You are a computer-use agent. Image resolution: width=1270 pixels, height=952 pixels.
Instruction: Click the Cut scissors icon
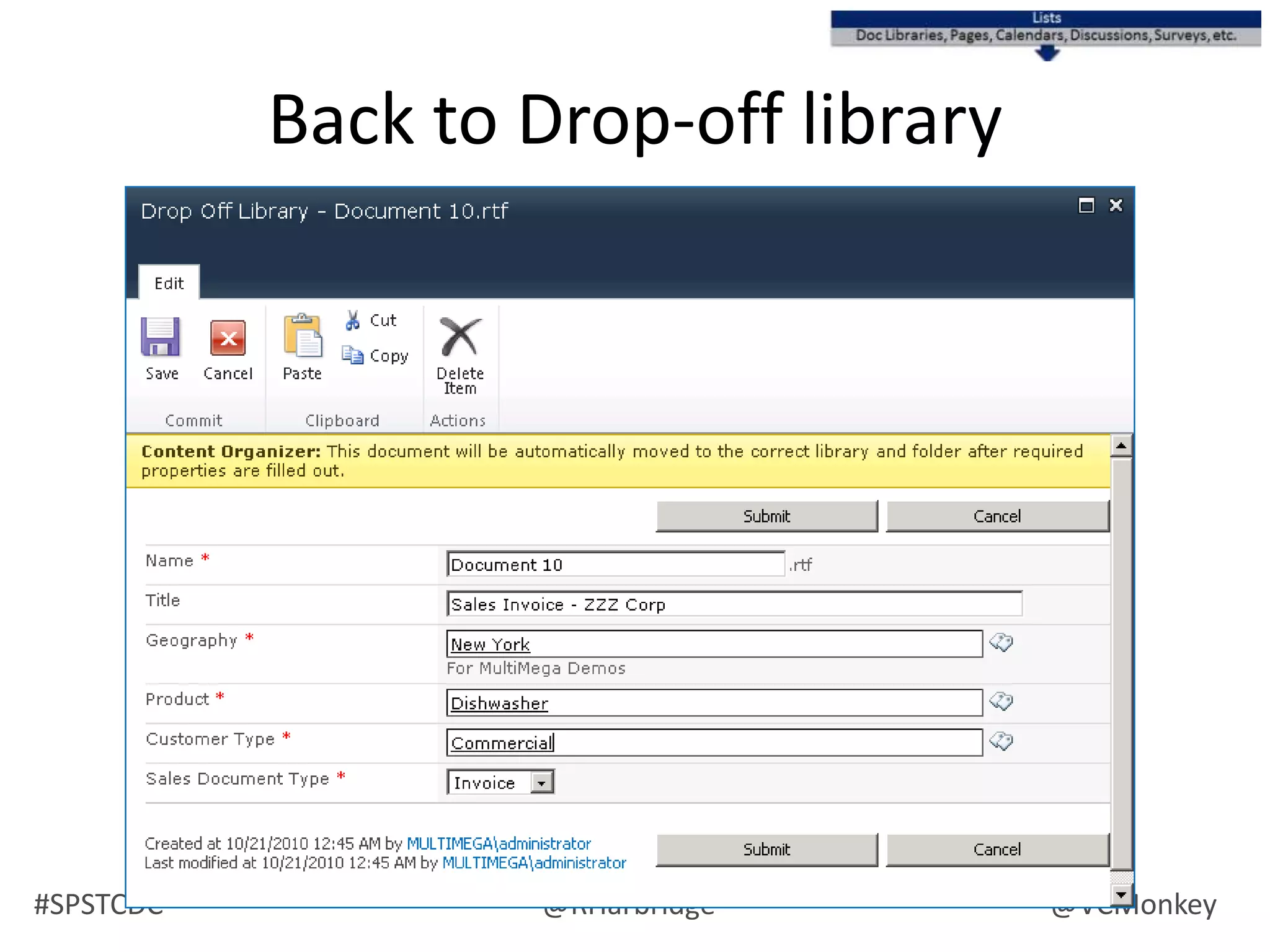[353, 320]
